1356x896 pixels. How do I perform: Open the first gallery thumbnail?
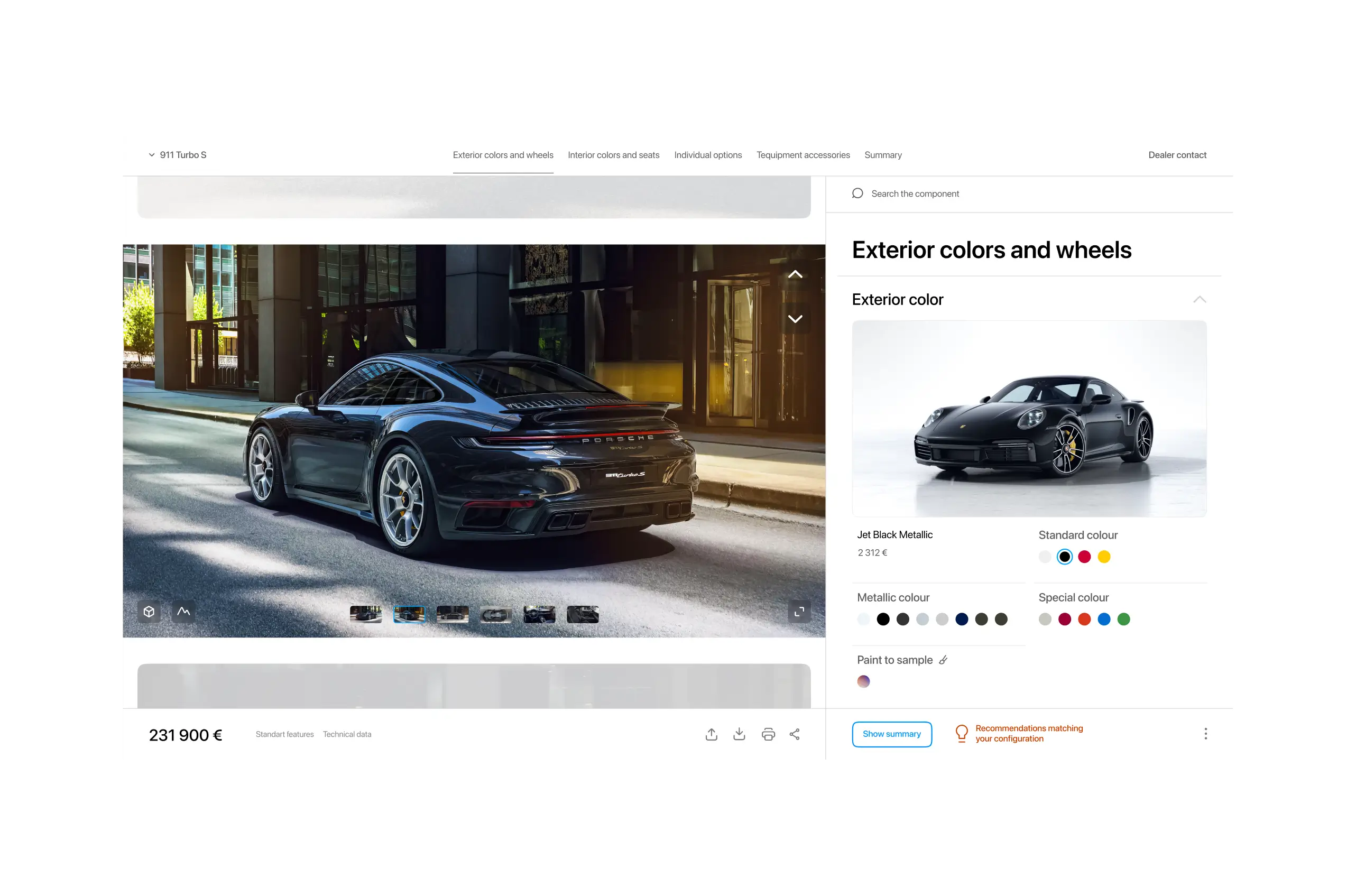[x=366, y=614]
